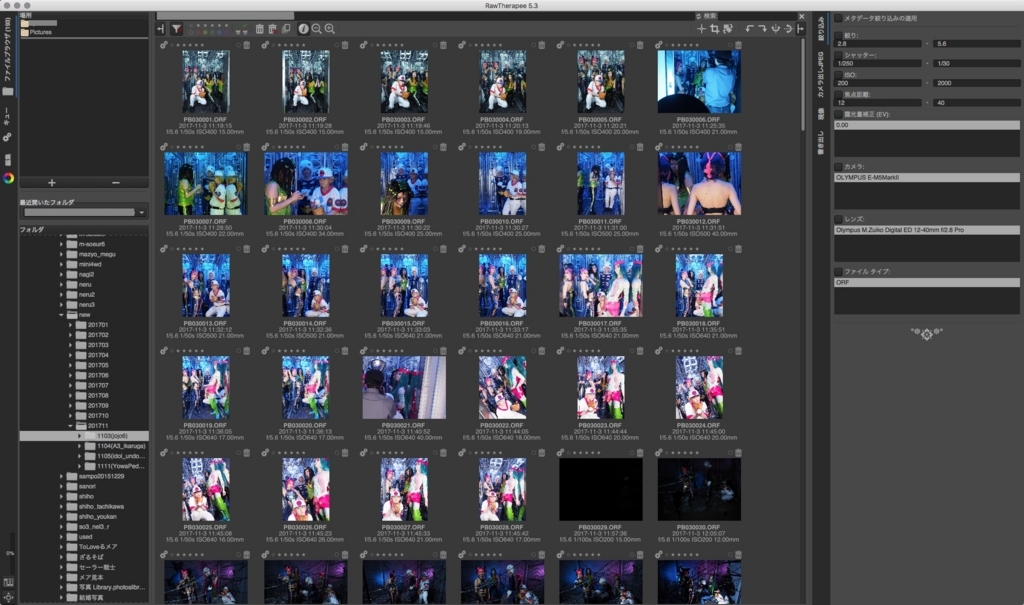
Task: Click the plus button under places list
Action: click(x=52, y=183)
